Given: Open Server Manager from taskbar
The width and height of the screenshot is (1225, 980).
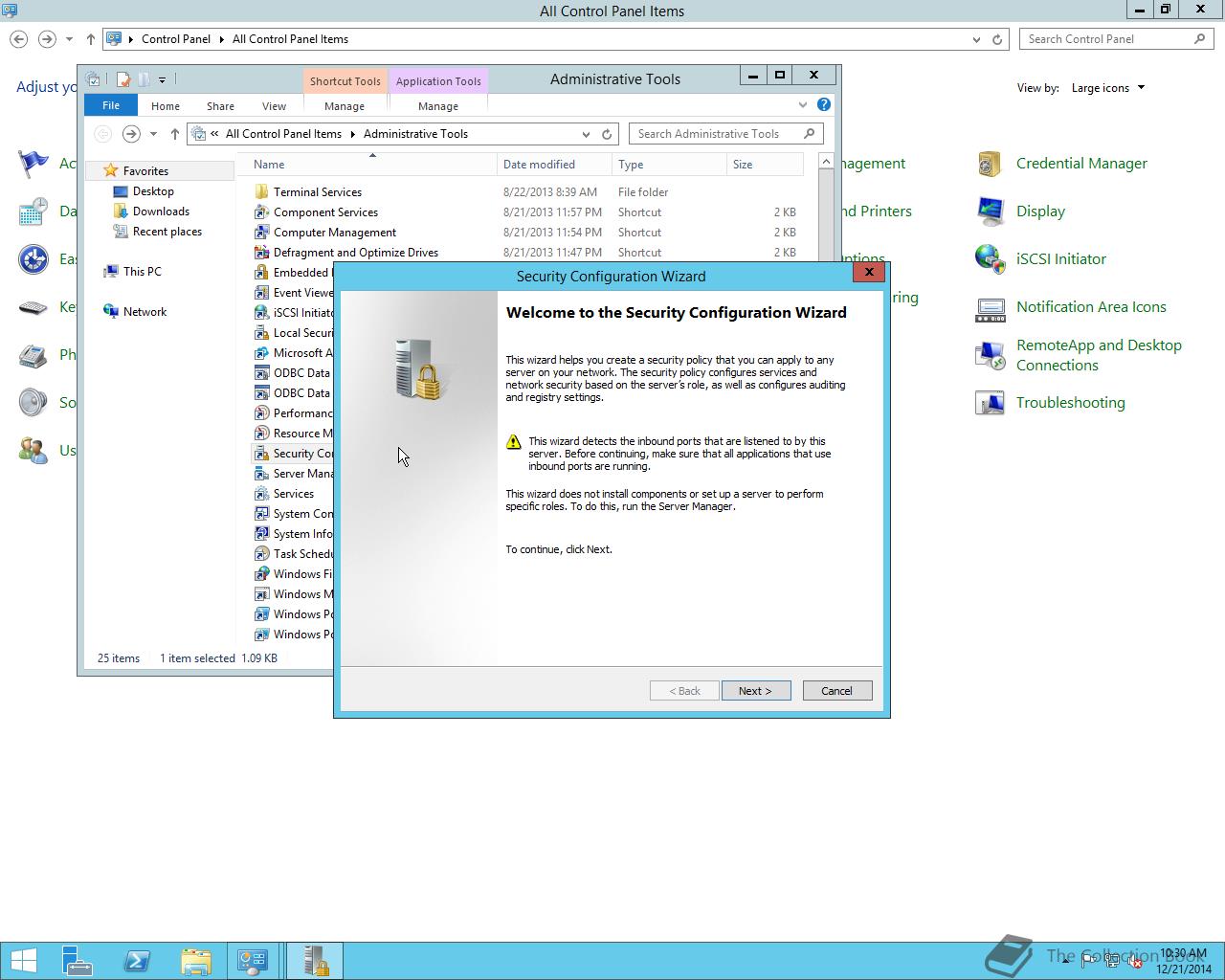Looking at the screenshot, I should (x=78, y=961).
